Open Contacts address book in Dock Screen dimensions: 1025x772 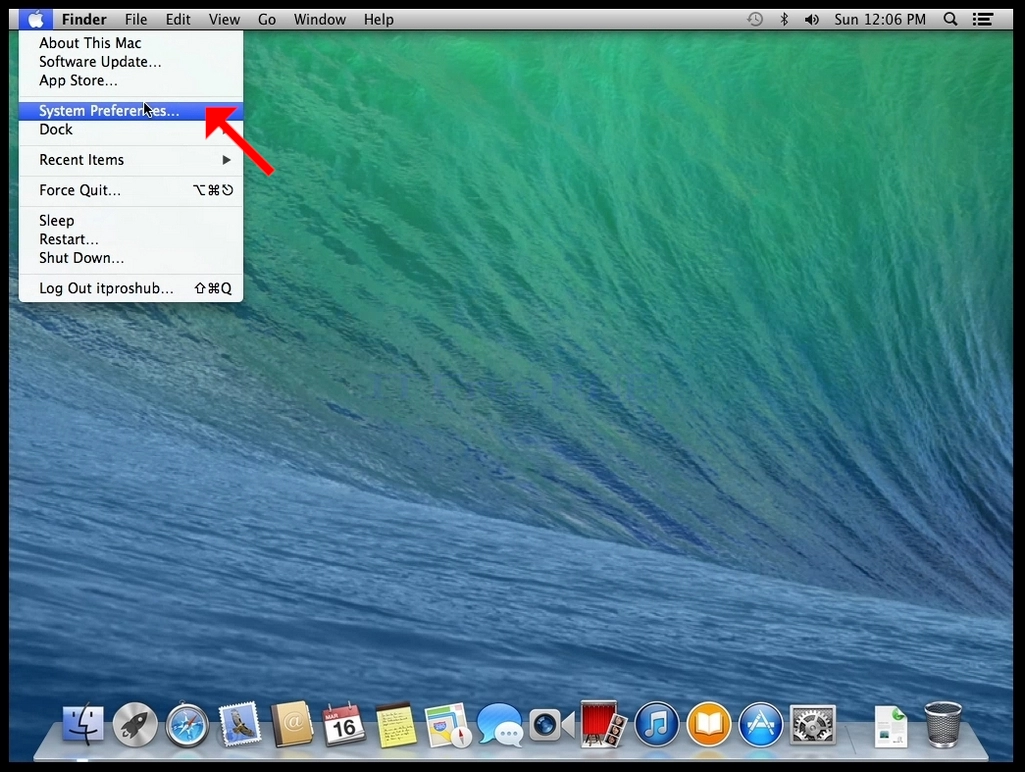coord(292,724)
